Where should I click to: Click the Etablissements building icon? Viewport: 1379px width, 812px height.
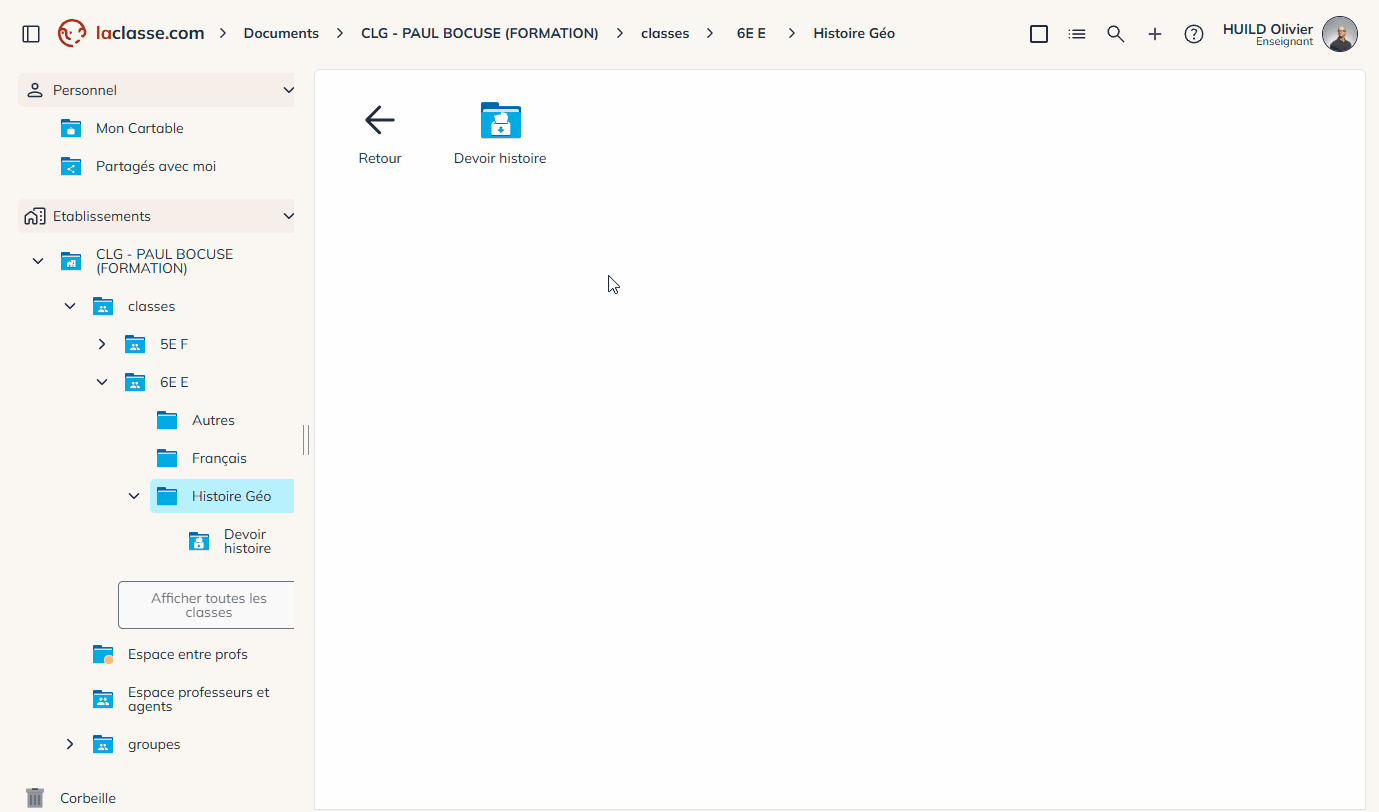[35, 216]
